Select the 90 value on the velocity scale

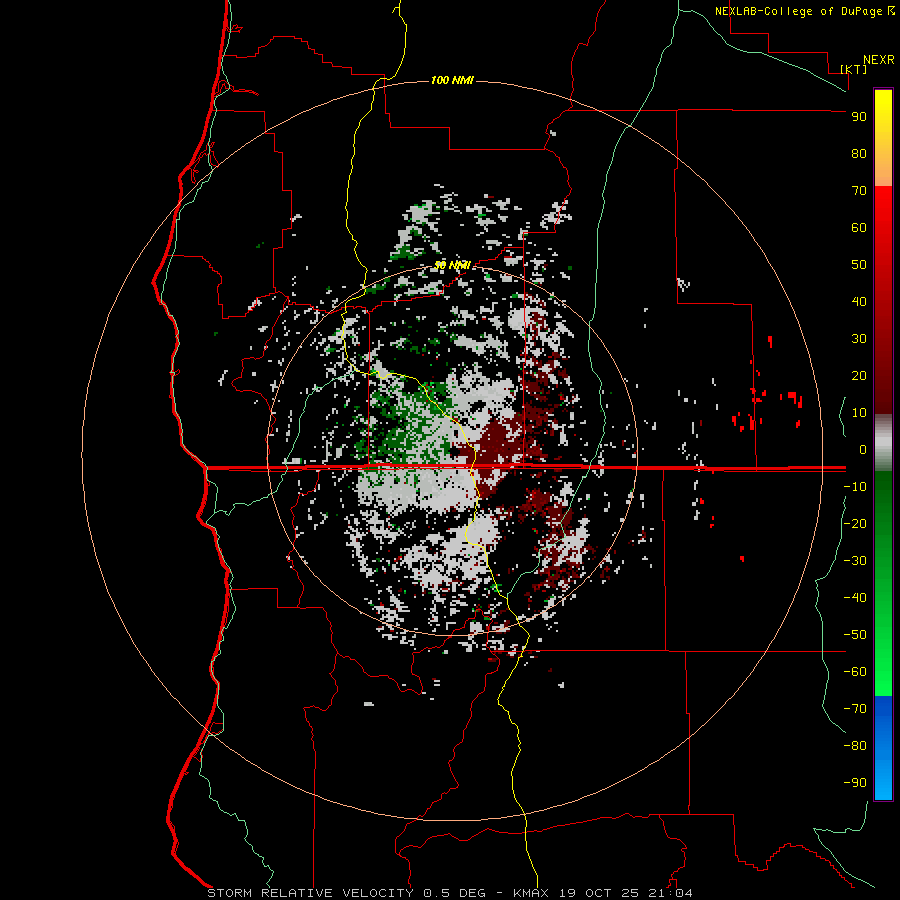[859, 117]
